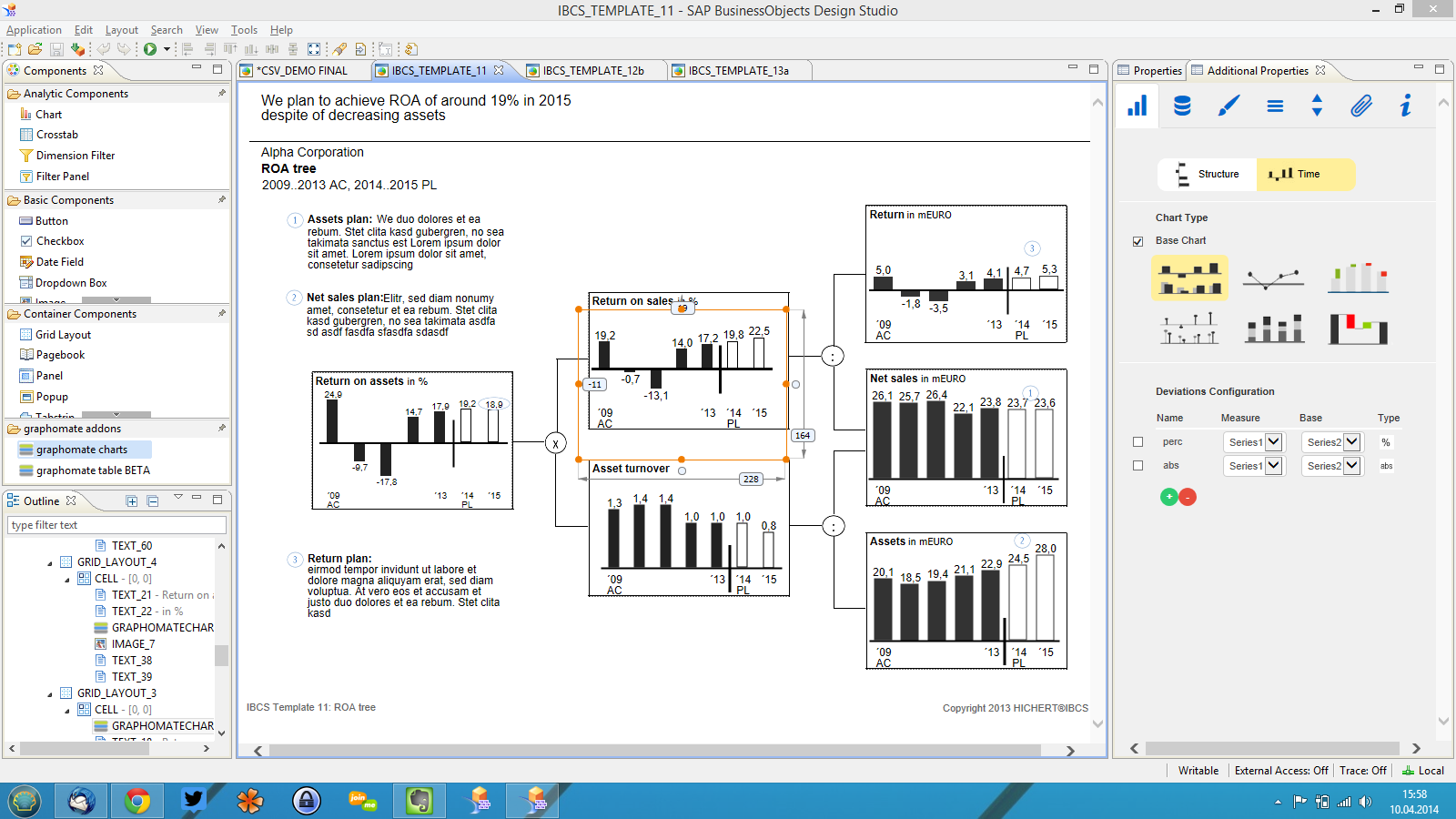Screen dimensions: 1456x819
Task: Select the stacked bar chart type thumbnail
Action: click(x=1274, y=328)
